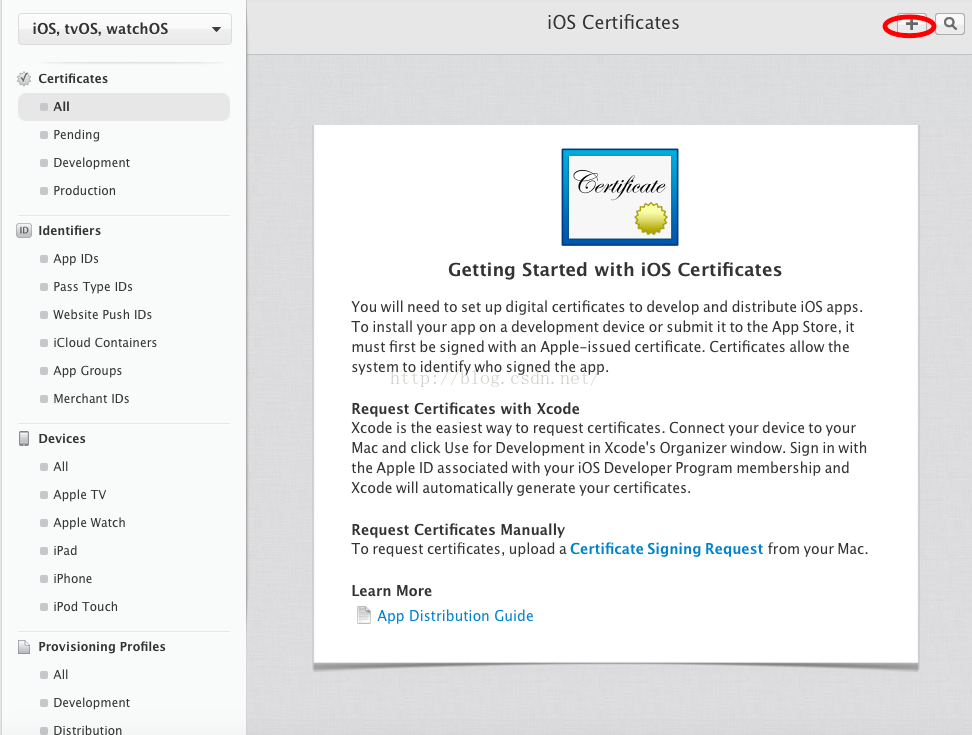Open the Certificate Signing Request link
Image resolution: width=972 pixels, height=735 pixels.
tap(666, 549)
